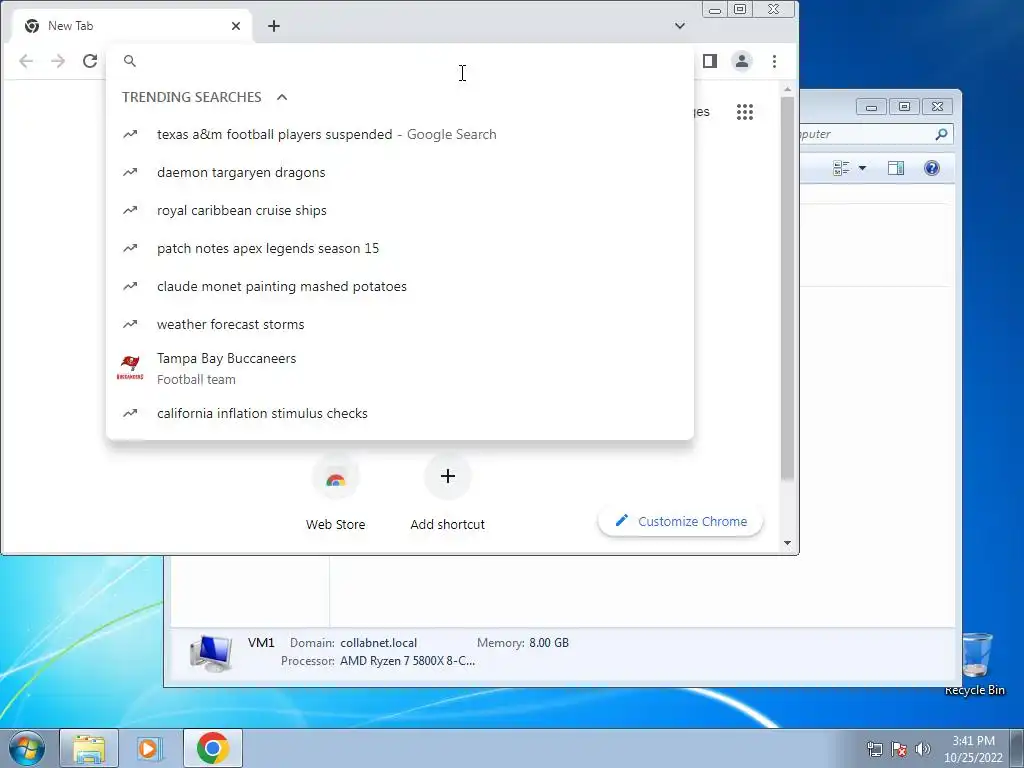Viewport: 1024px width, 768px height.
Task: Open the tab search dropdown arrow
Action: pyautogui.click(x=680, y=26)
